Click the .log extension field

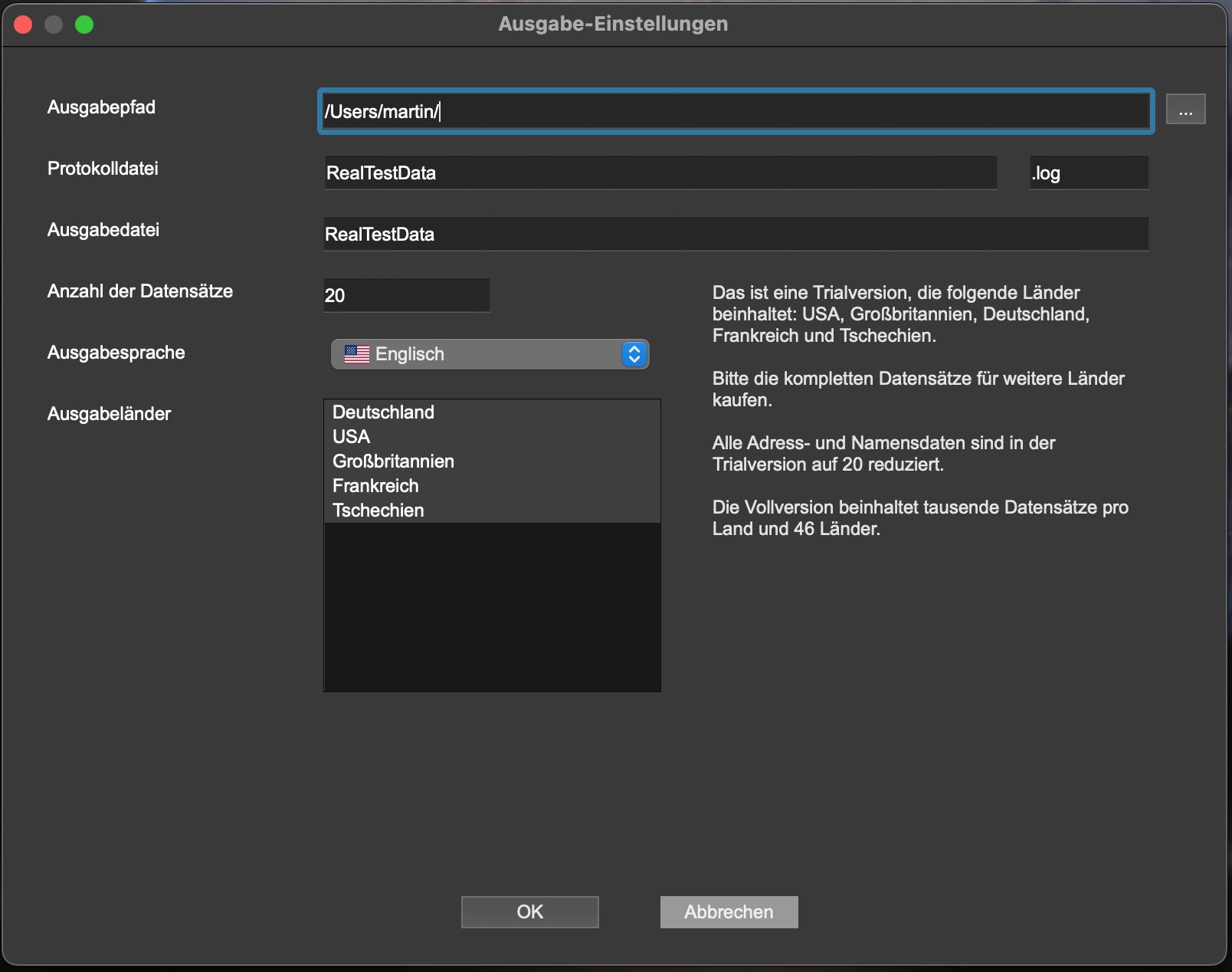pos(1089,172)
